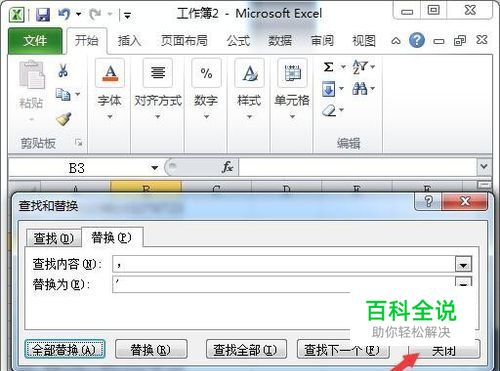
Task: Click the Fill down arrow icon
Action: pyautogui.click(x=329, y=89)
